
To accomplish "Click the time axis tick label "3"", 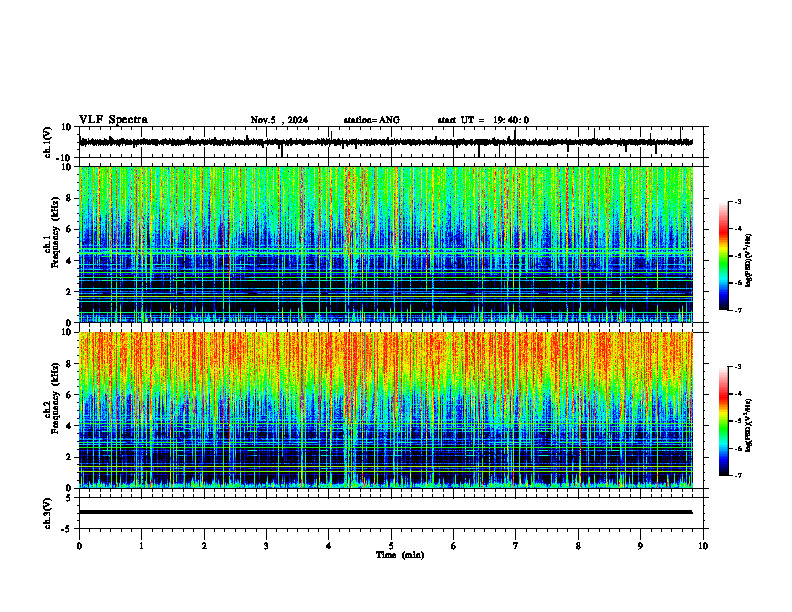I will tap(266, 546).
